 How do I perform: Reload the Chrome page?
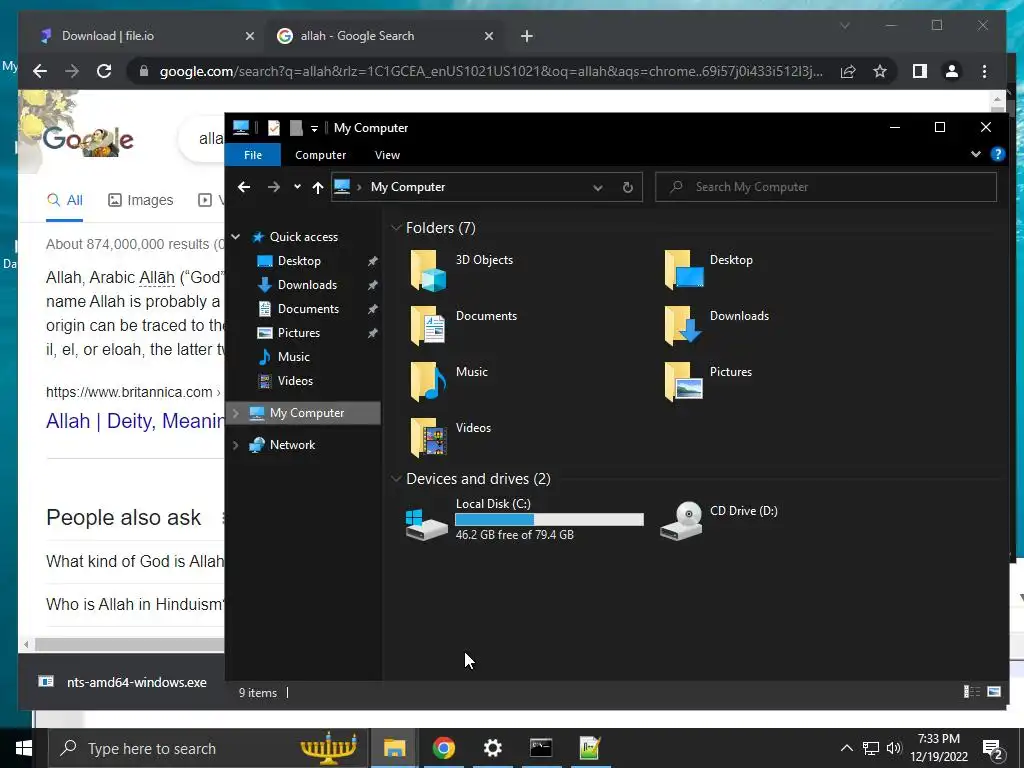(x=104, y=71)
